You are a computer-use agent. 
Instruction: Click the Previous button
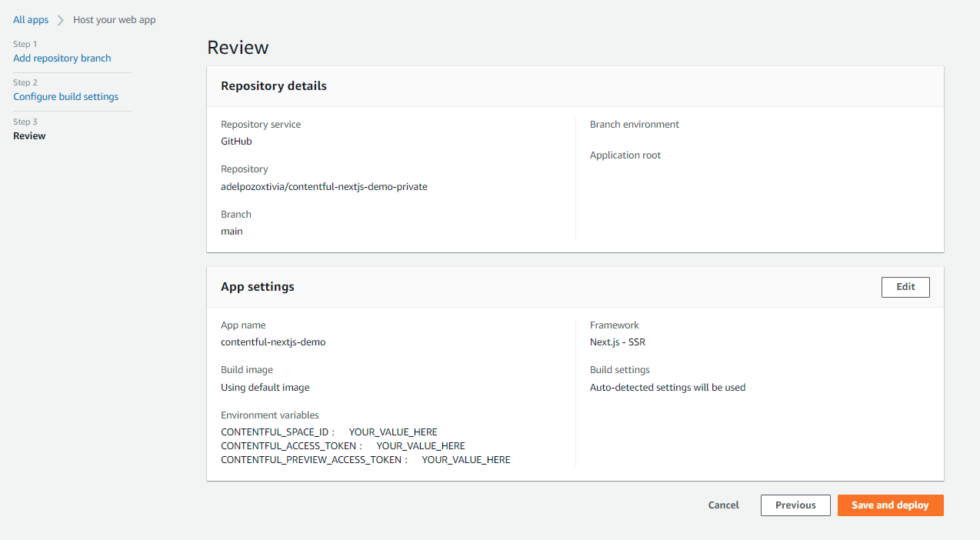coord(795,505)
